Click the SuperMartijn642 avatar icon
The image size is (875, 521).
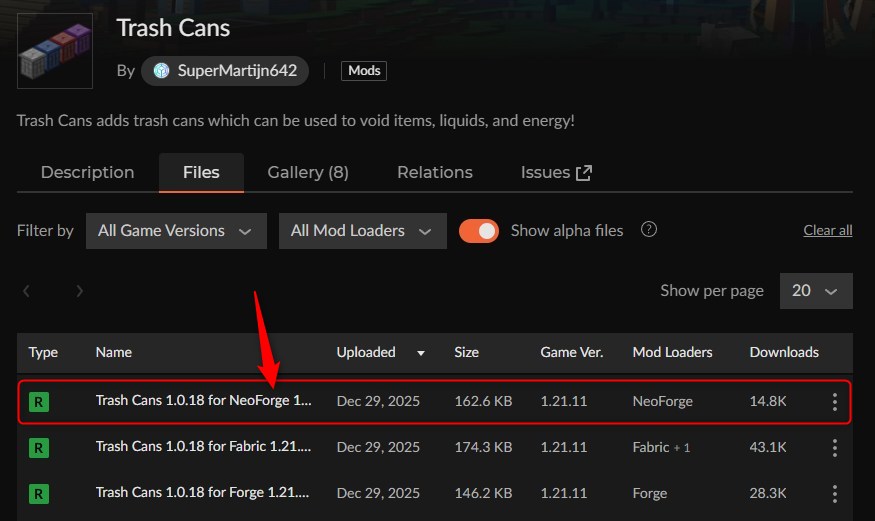[161, 71]
